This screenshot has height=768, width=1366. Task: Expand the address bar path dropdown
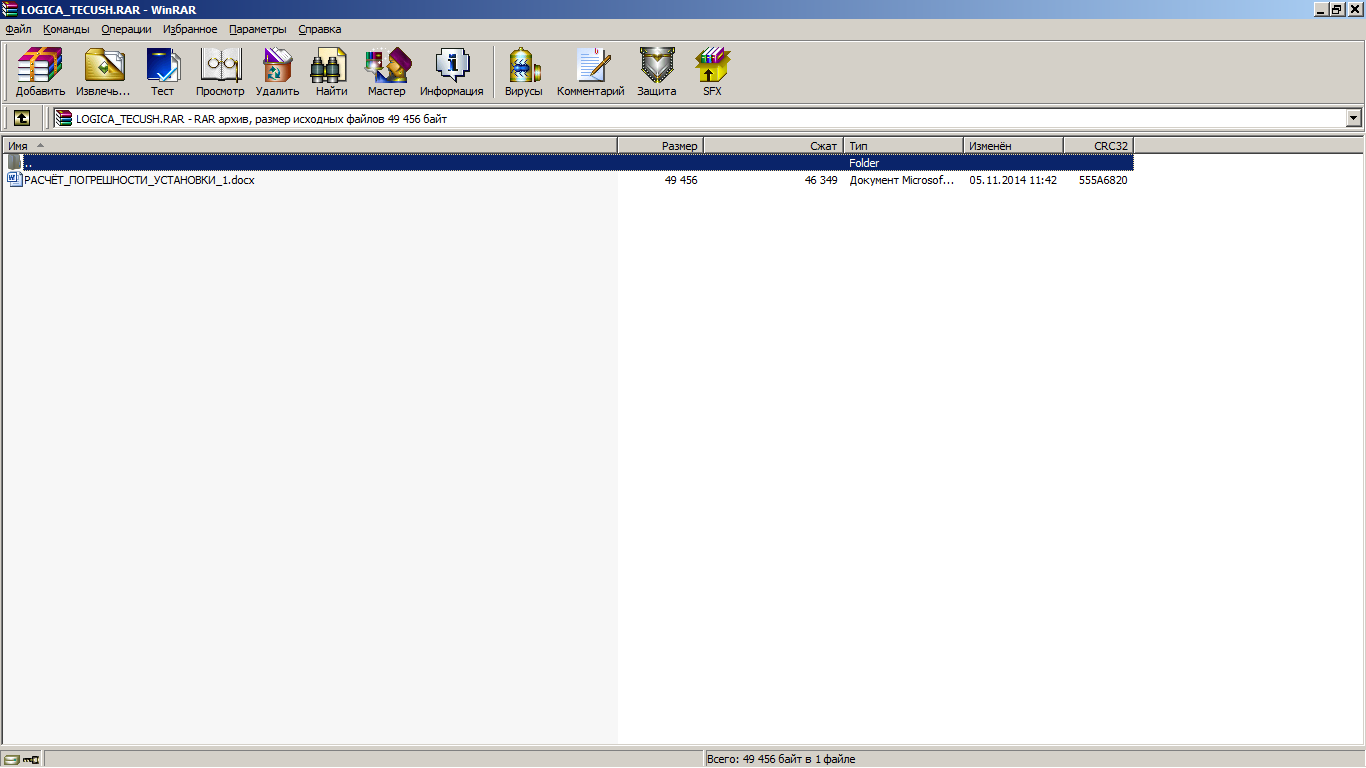coord(1354,118)
